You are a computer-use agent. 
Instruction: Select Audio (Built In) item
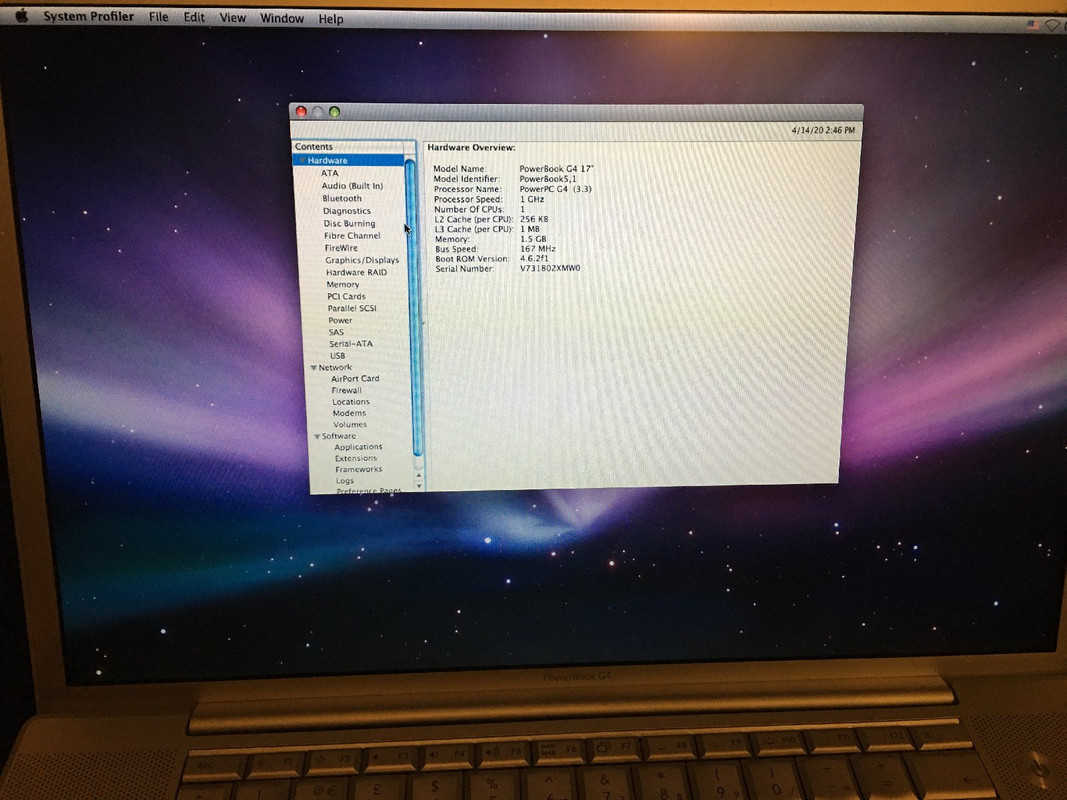click(x=352, y=186)
